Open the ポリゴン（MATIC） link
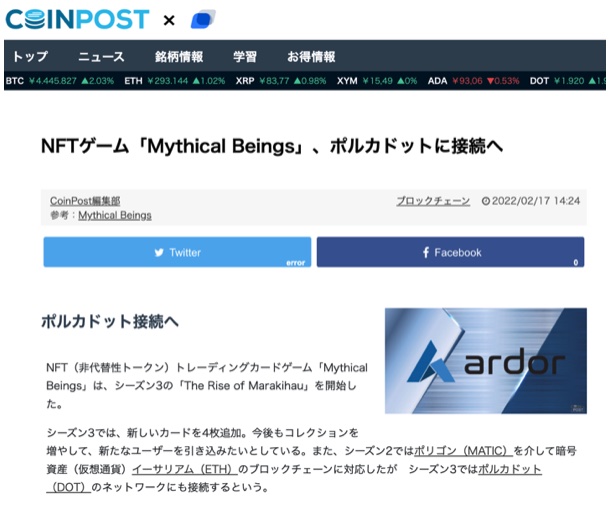 point(463,450)
